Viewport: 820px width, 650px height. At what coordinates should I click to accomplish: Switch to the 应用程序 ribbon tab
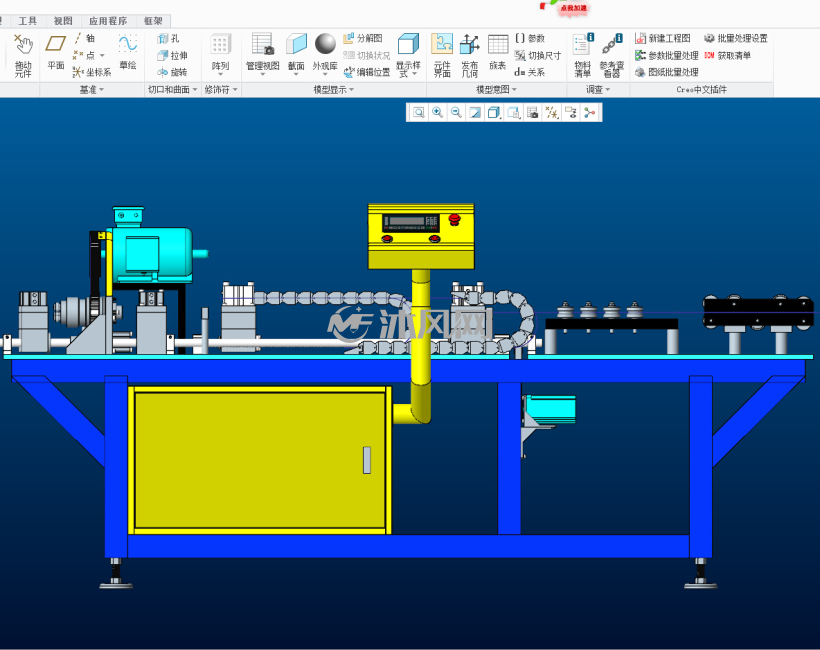[x=108, y=21]
